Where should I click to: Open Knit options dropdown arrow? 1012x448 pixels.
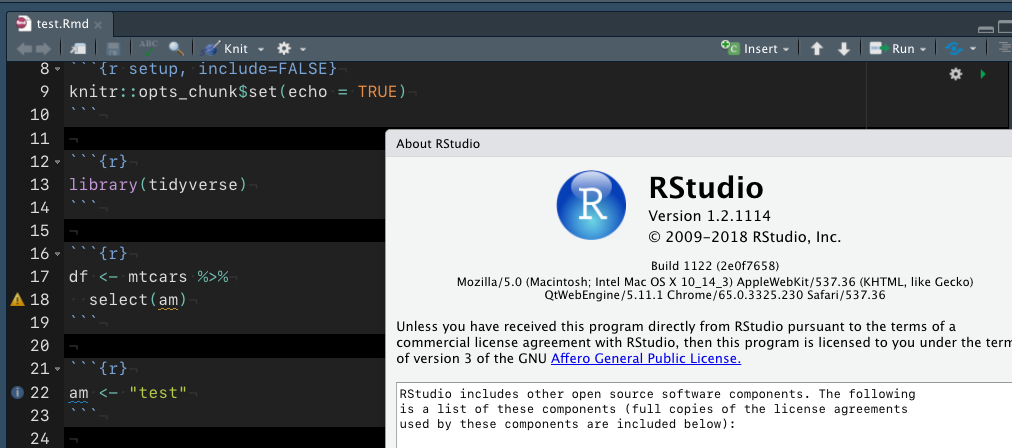click(x=261, y=49)
